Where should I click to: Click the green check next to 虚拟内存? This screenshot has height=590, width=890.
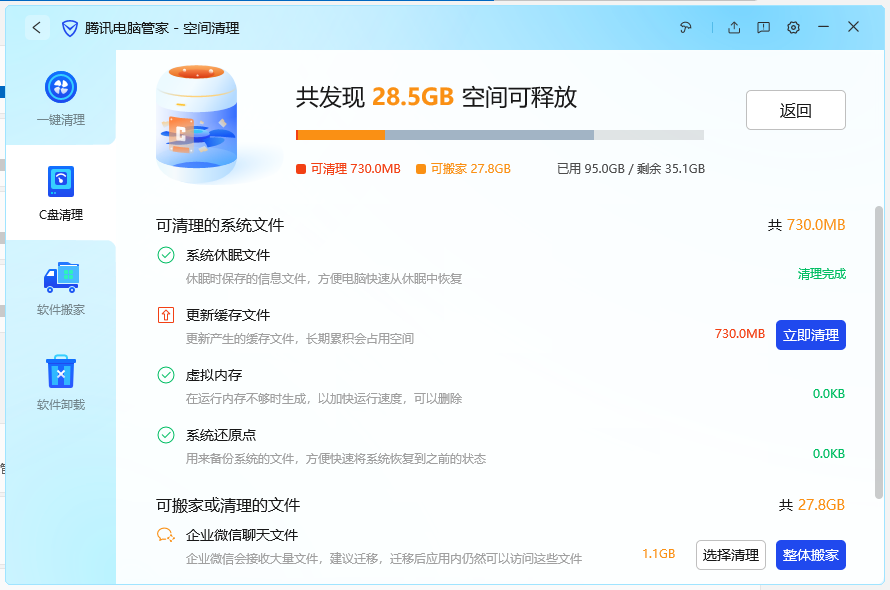(166, 375)
